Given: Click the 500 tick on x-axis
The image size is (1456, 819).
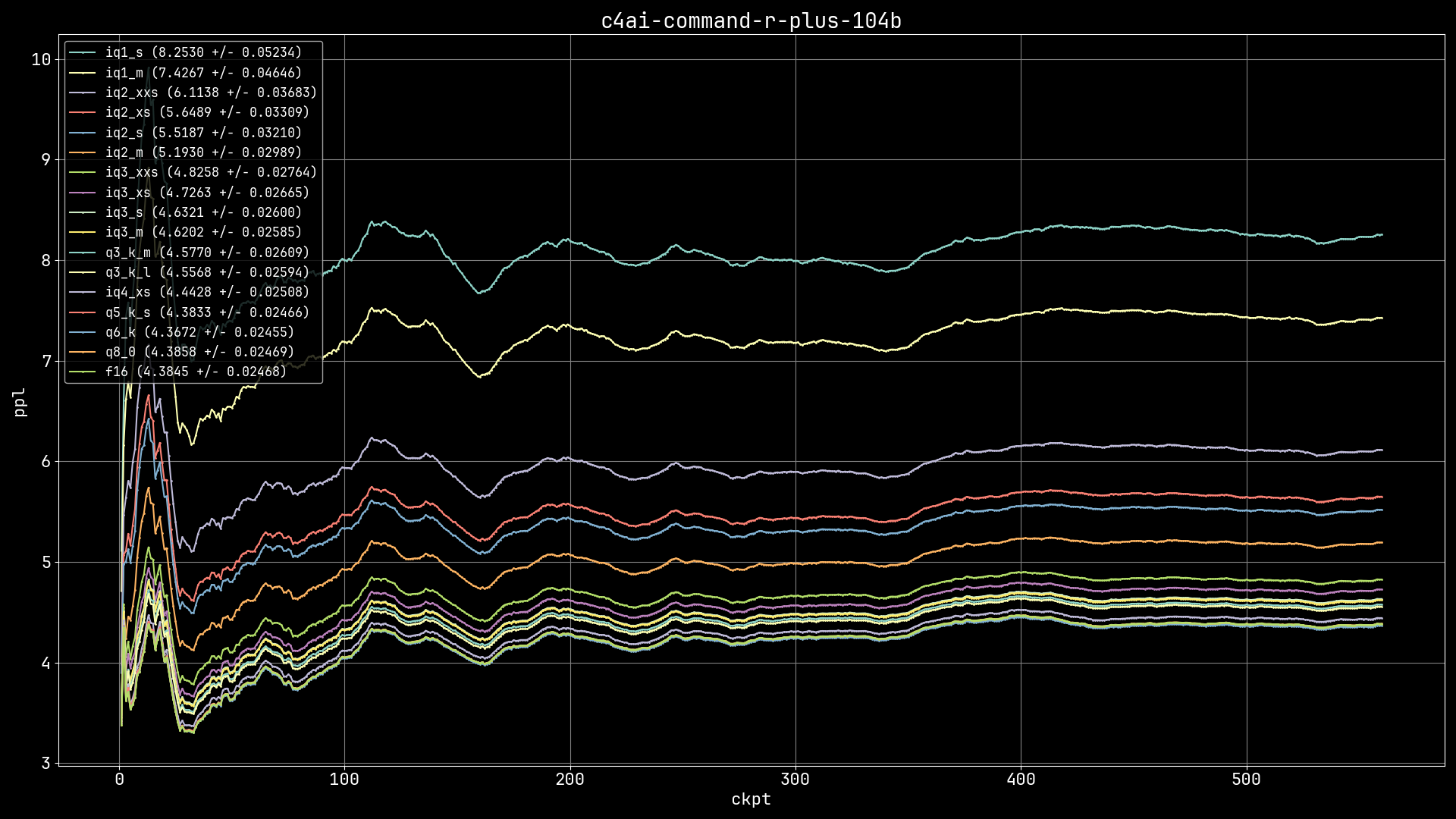Looking at the screenshot, I should tap(1246, 780).
